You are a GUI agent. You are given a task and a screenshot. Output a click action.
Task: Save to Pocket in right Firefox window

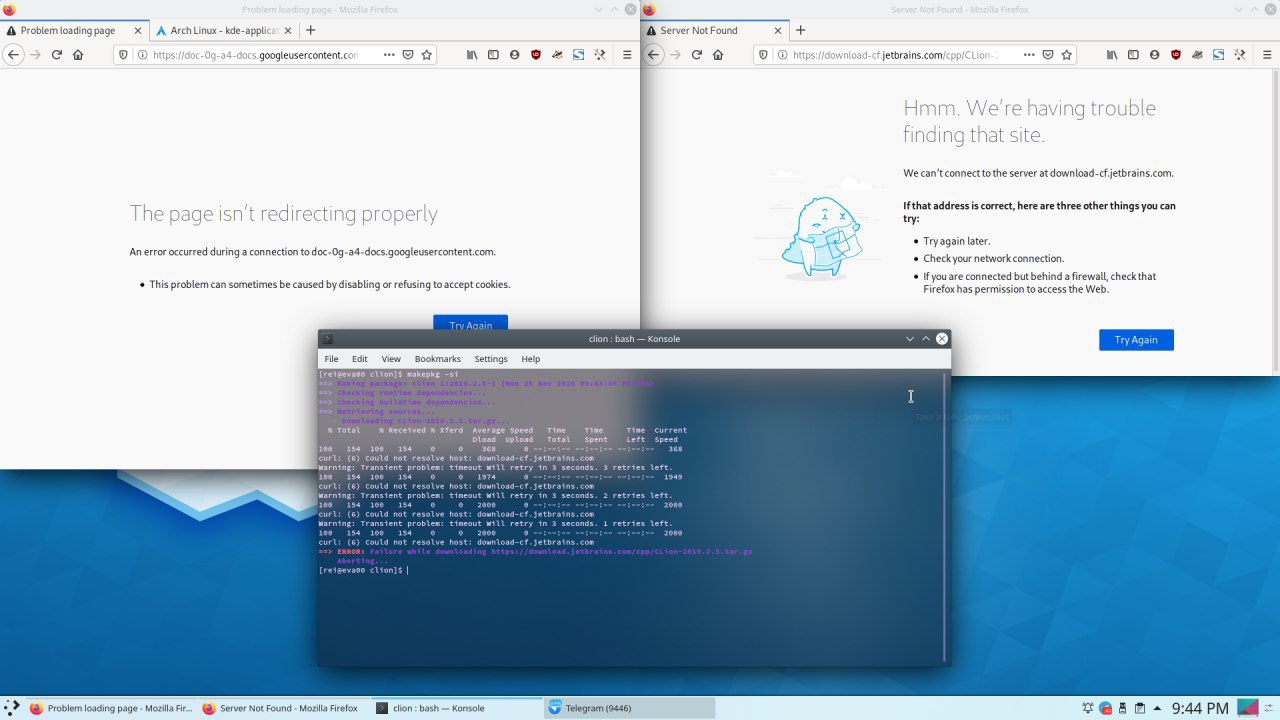pos(1048,55)
